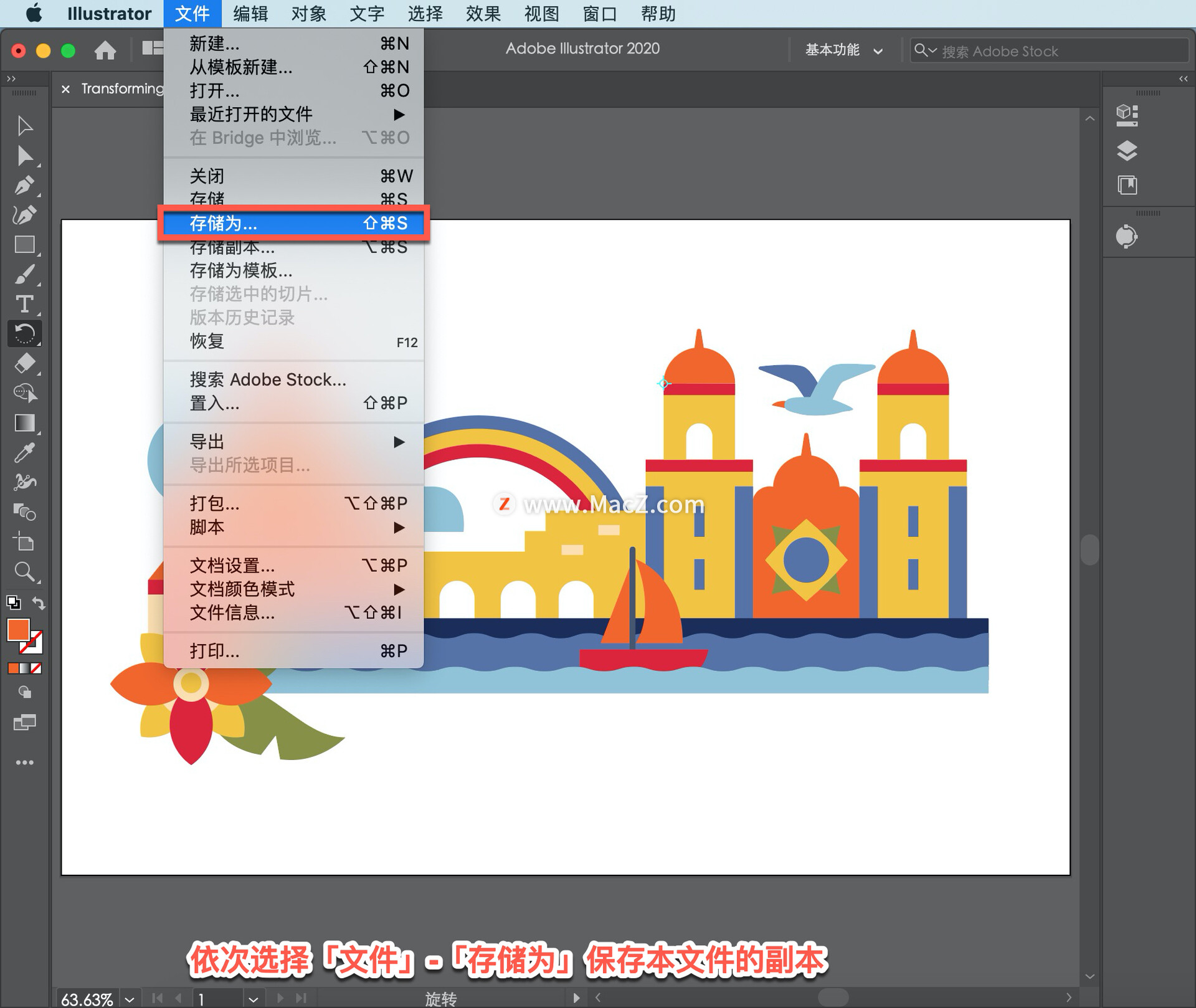Expand the zoom level dropdown
This screenshot has width=1196, height=1008.
(x=130, y=999)
